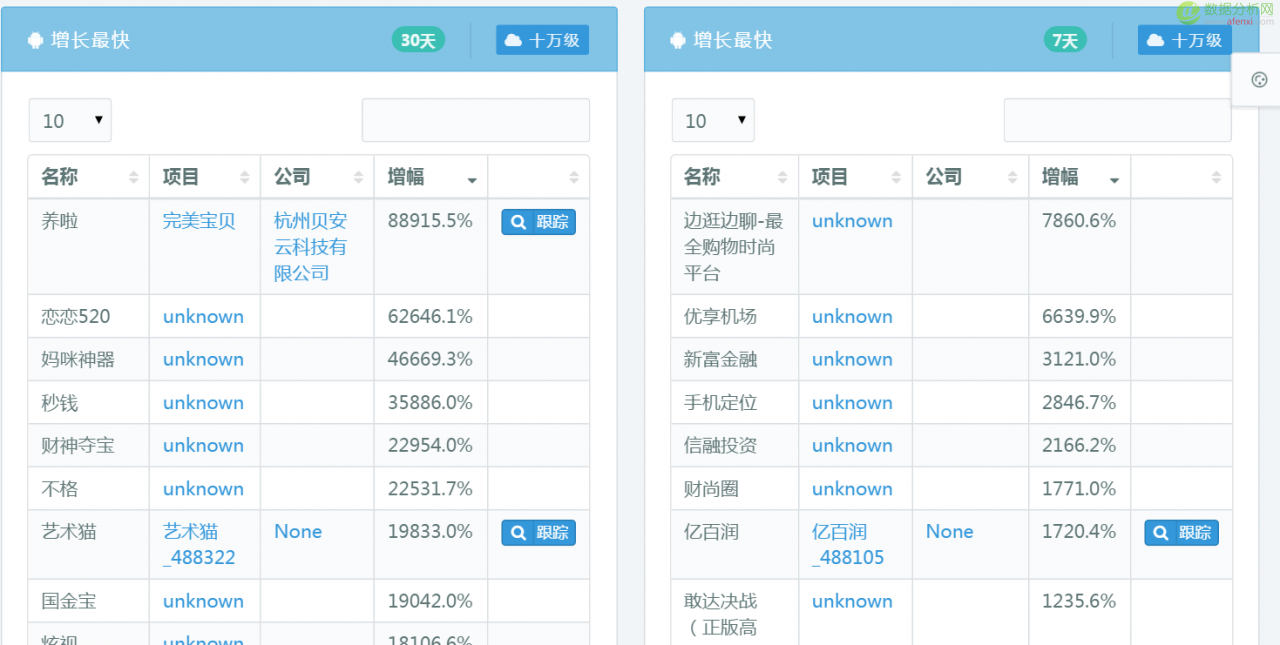Image resolution: width=1280 pixels, height=645 pixels.
Task: Sort by 项目 in 7天 table
Action: point(856,177)
